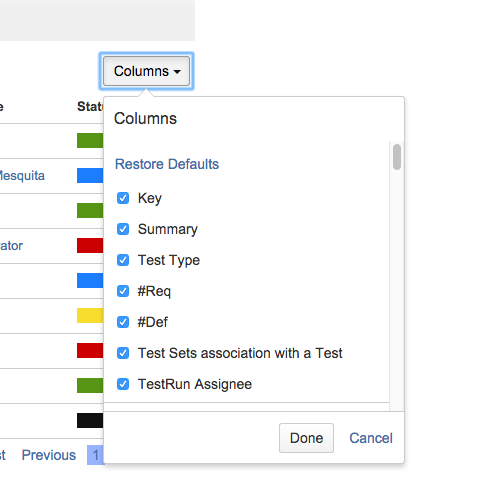The height and width of the screenshot is (503, 495).
Task: Click the yellow status bar
Action: (90, 315)
